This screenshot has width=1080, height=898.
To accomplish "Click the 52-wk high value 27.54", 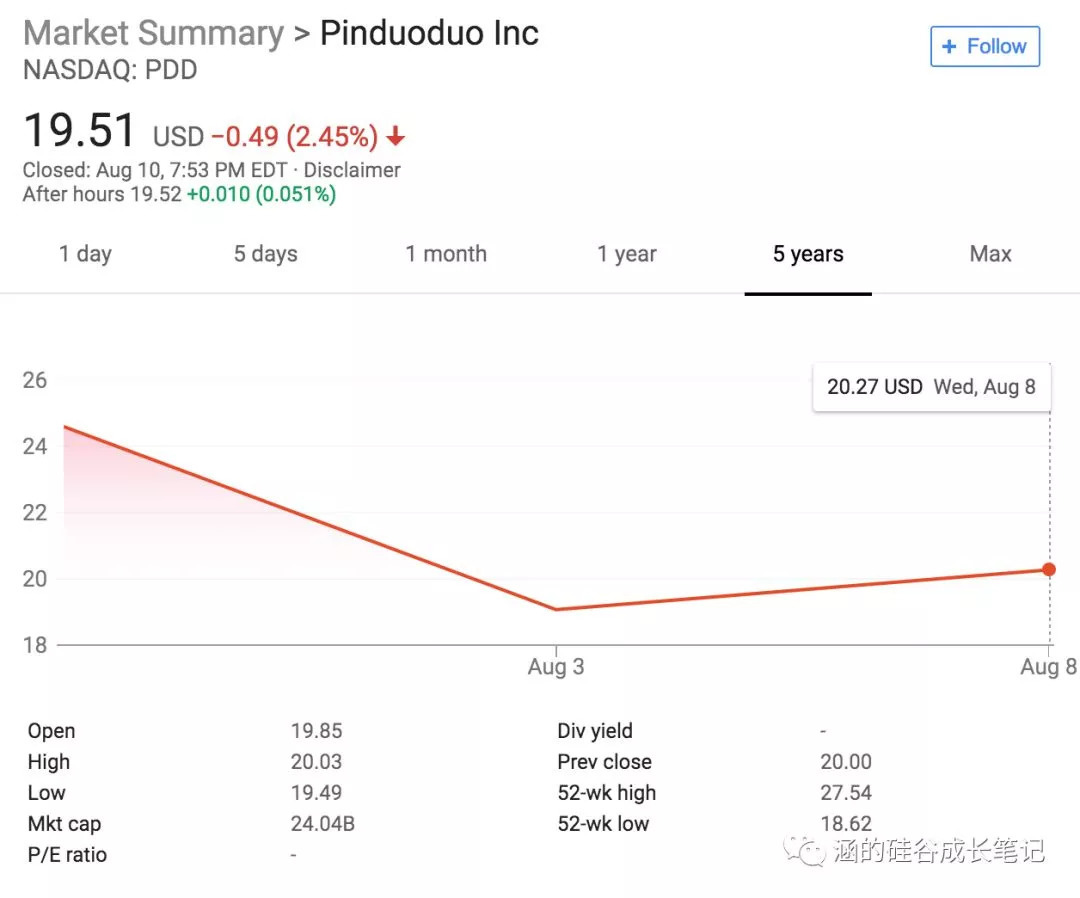I will click(x=846, y=793).
